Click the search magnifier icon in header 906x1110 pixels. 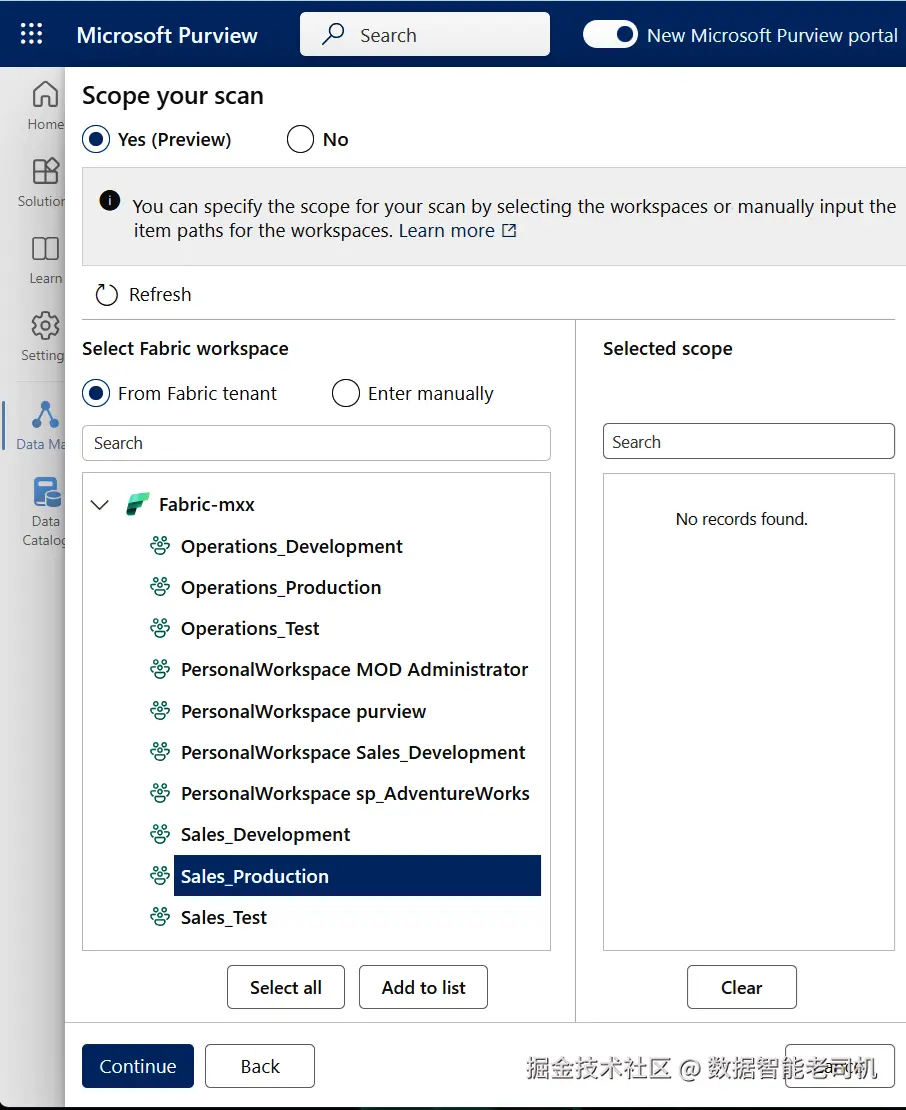[333, 34]
